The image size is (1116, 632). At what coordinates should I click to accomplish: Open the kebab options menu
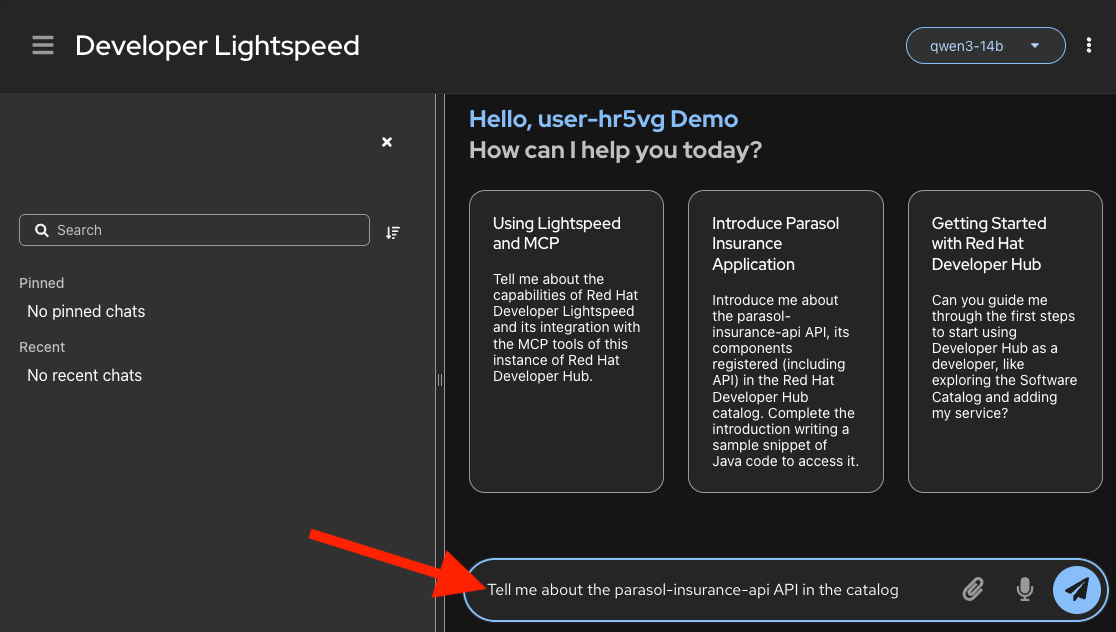point(1088,46)
